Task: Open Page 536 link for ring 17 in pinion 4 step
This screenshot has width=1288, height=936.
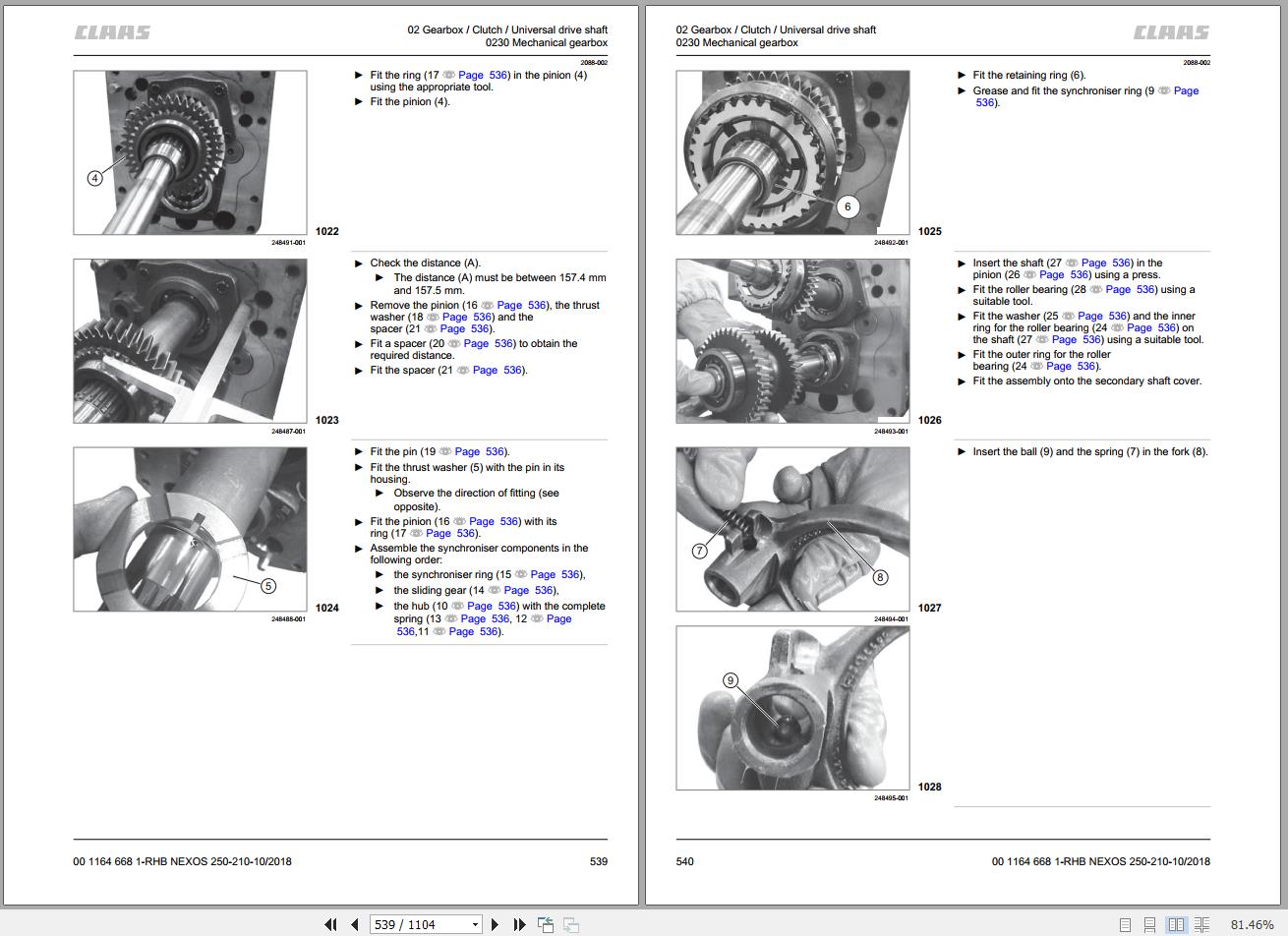Action: [x=484, y=75]
